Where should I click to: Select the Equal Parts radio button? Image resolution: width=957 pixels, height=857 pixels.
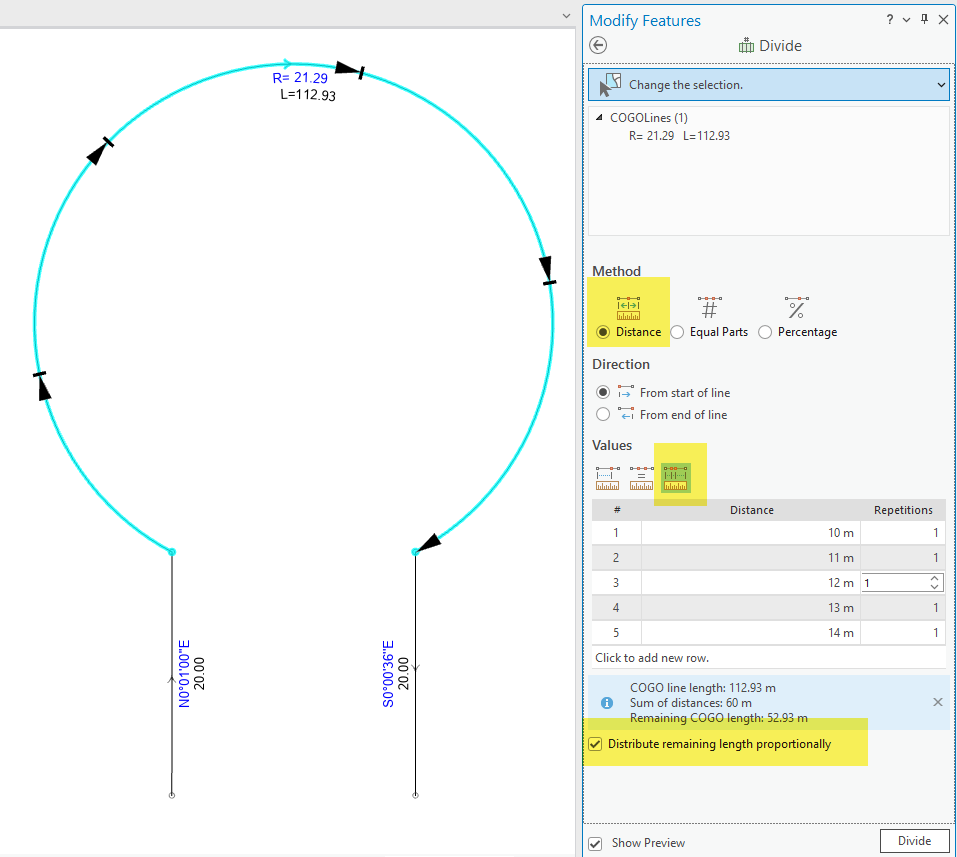point(677,332)
